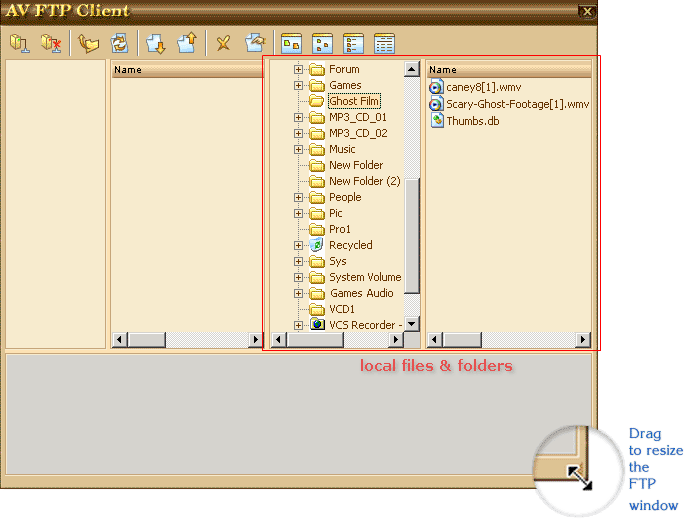Select the System Volume folder

click(x=365, y=277)
